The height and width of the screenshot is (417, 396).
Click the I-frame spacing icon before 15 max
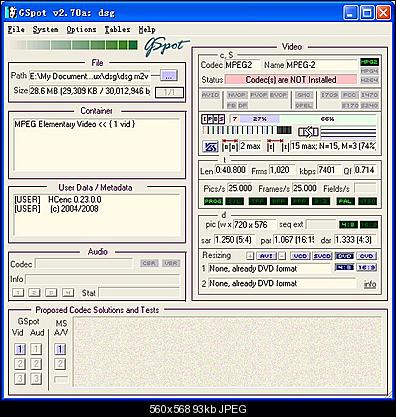(x=278, y=145)
